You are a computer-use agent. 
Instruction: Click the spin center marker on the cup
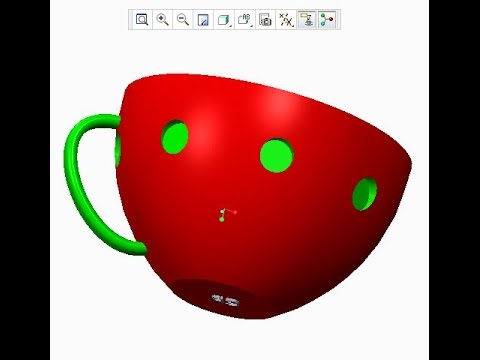(227, 215)
